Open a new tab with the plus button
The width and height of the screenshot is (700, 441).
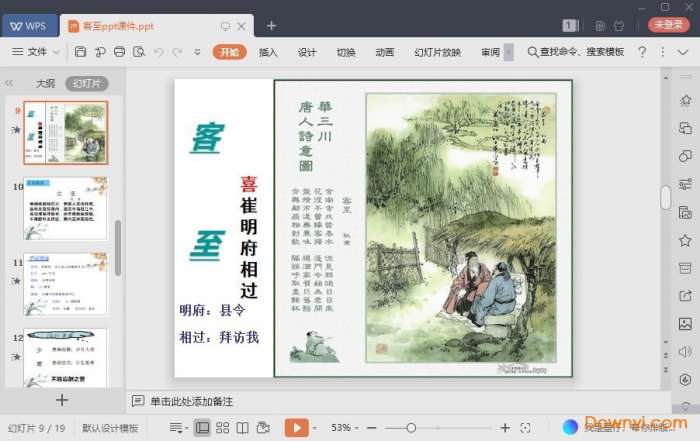point(271,26)
